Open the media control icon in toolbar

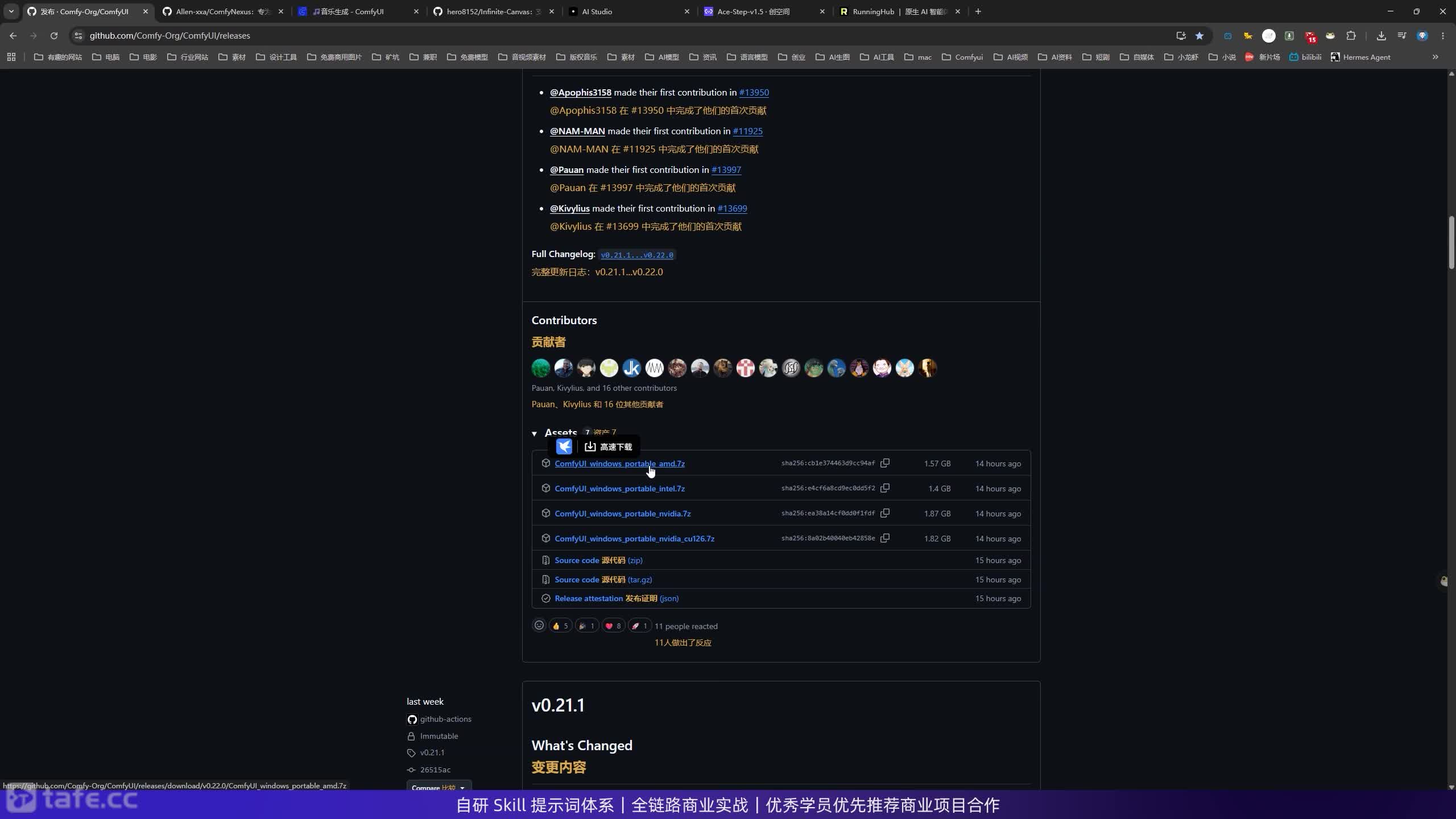1402,35
